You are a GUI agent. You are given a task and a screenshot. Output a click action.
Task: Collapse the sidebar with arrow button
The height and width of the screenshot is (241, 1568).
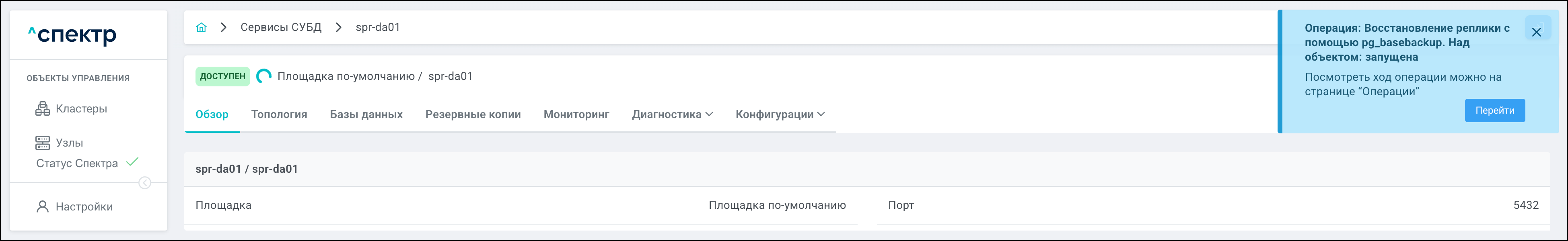tap(145, 183)
